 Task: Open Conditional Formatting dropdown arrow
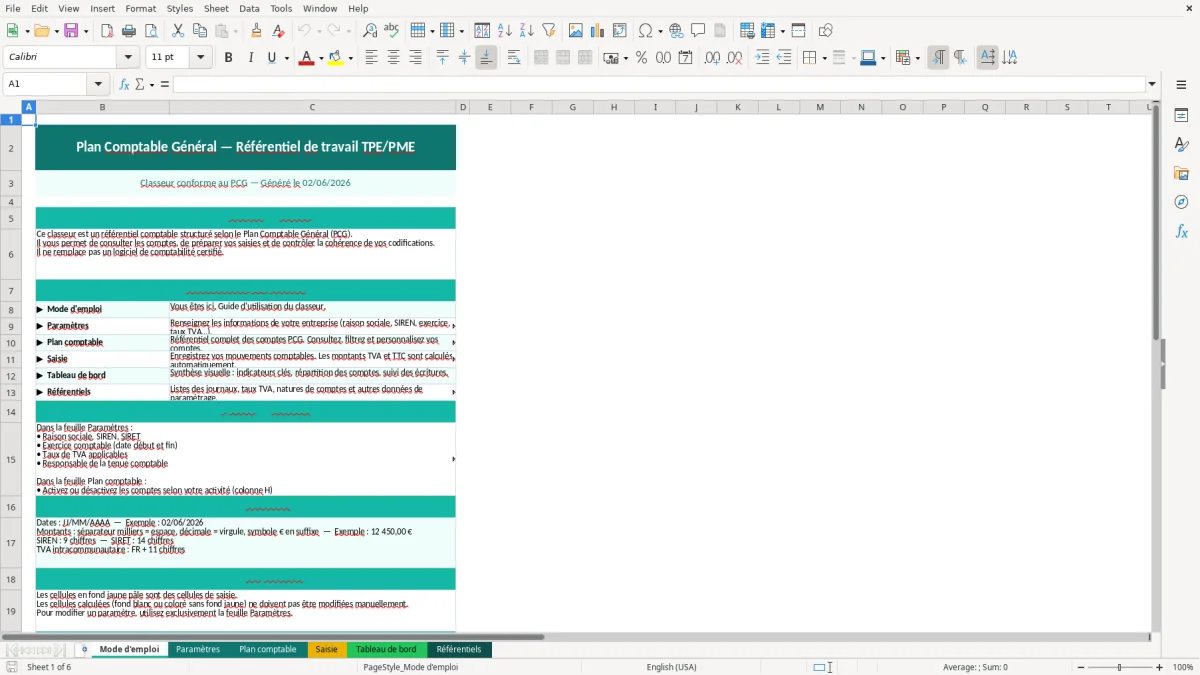(x=917, y=58)
